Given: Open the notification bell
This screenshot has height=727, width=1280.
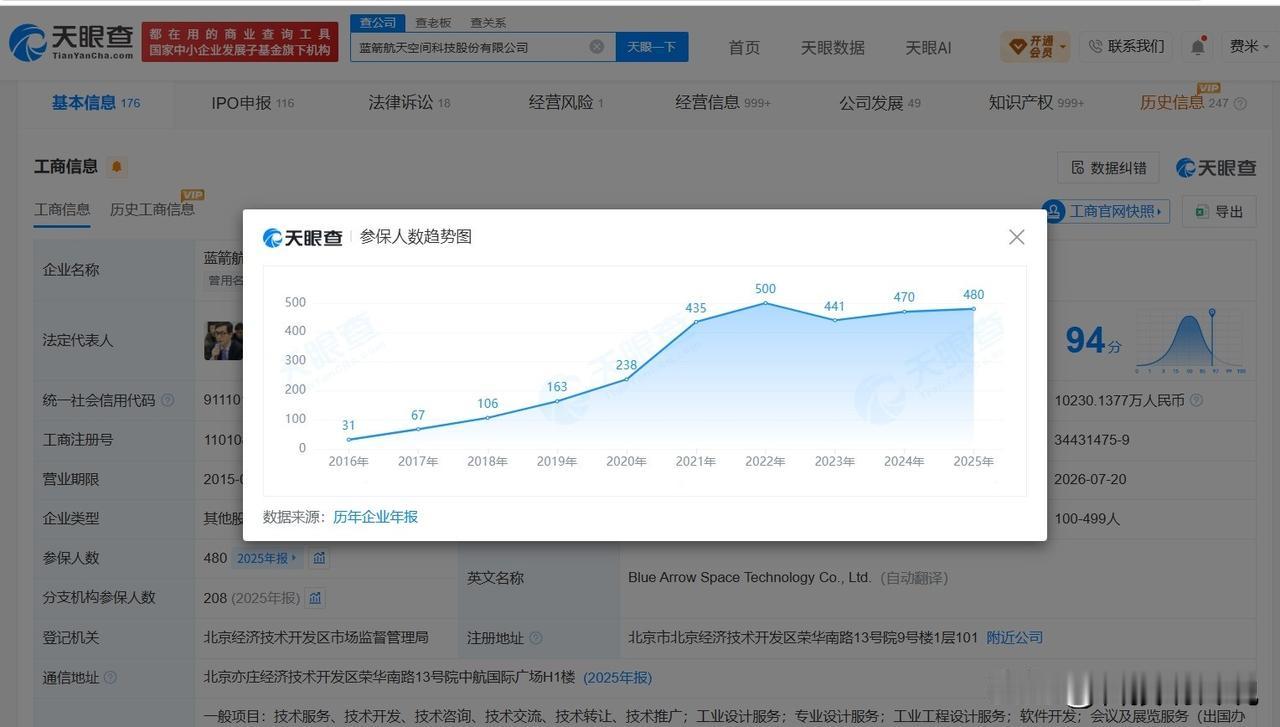Looking at the screenshot, I should click(1198, 47).
